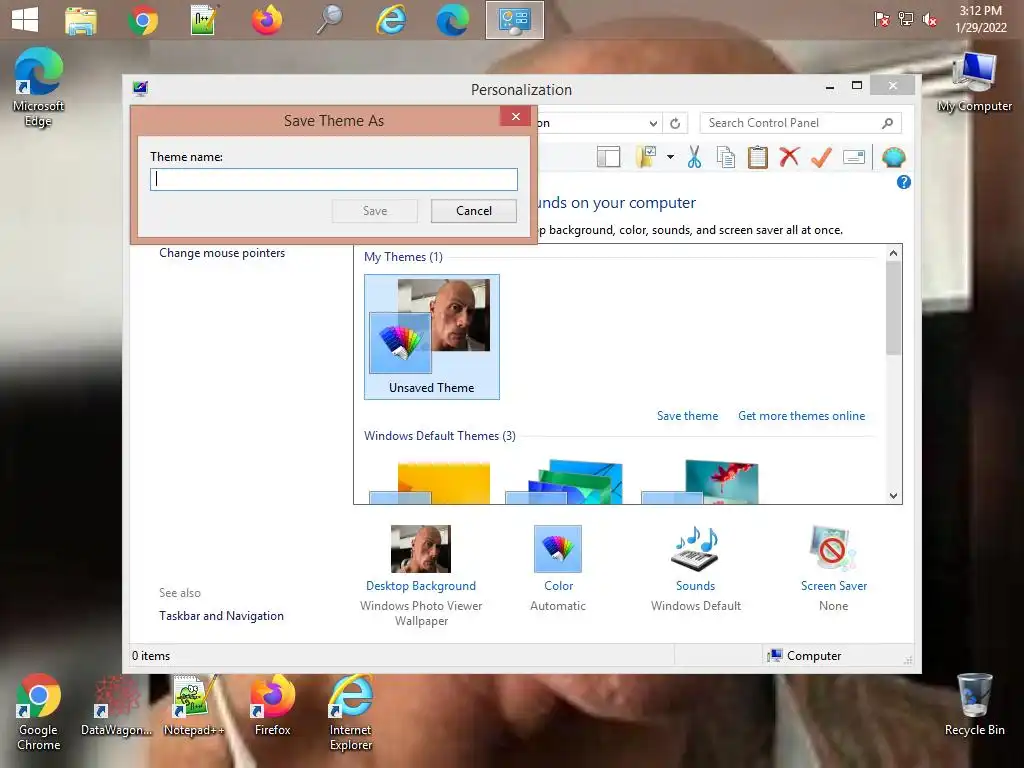Open Get more themes online link
The height and width of the screenshot is (768, 1024).
point(801,416)
